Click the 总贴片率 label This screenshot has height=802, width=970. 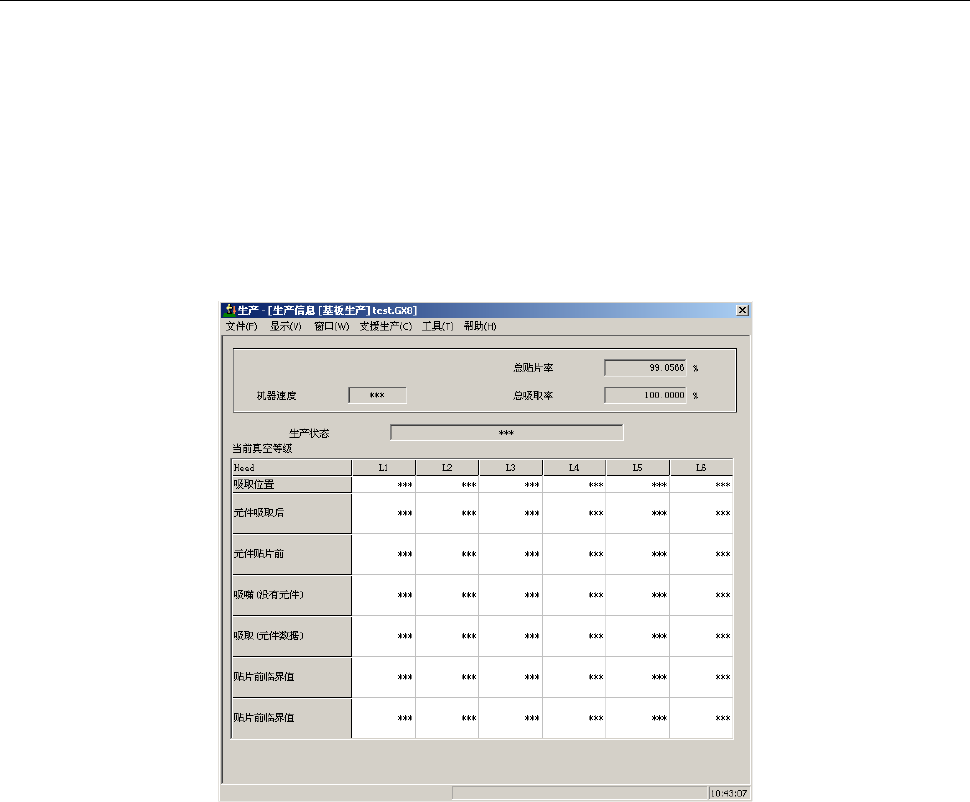[x=533, y=368]
